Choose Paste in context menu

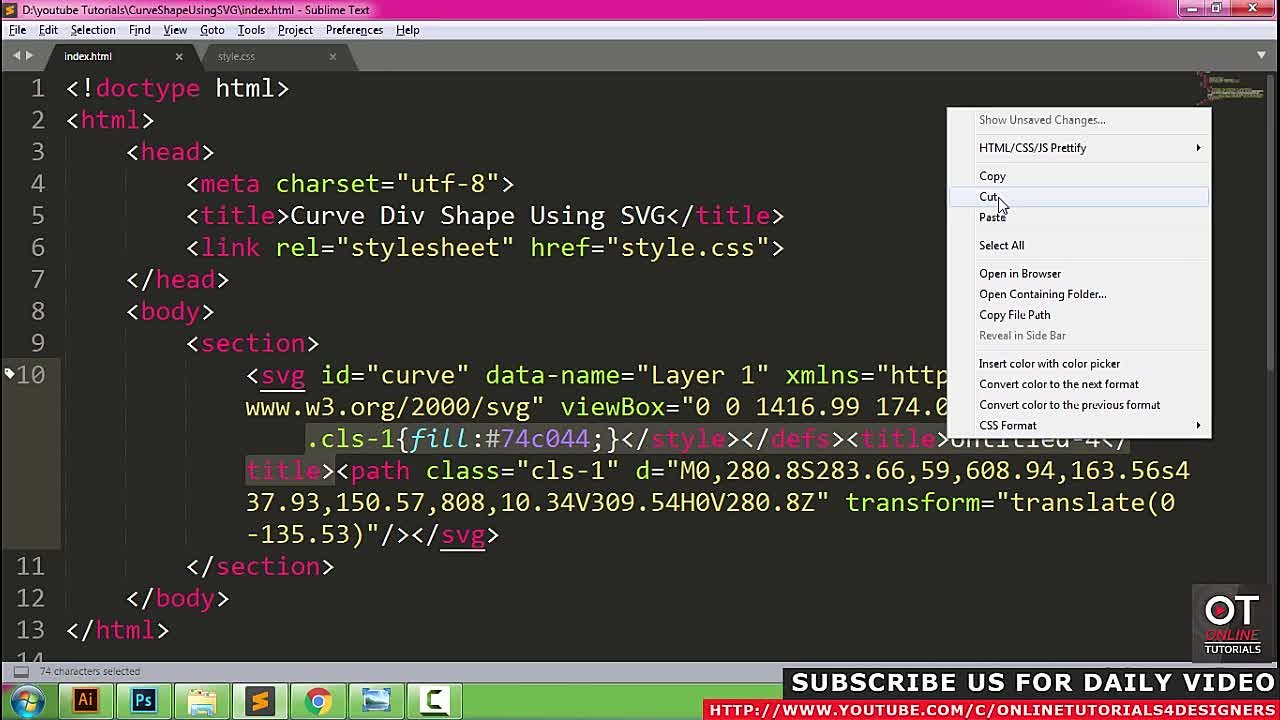1079,218
